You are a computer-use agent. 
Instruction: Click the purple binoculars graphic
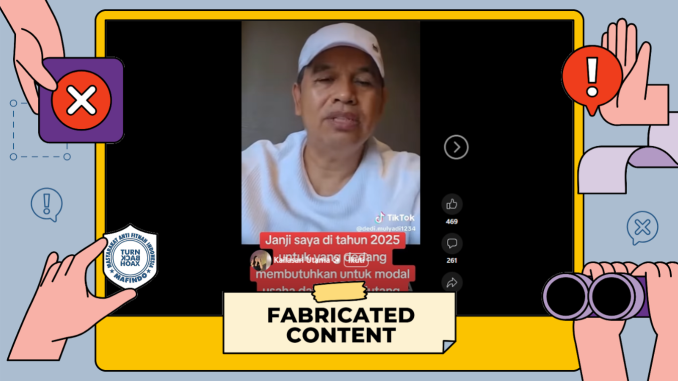click(595, 297)
